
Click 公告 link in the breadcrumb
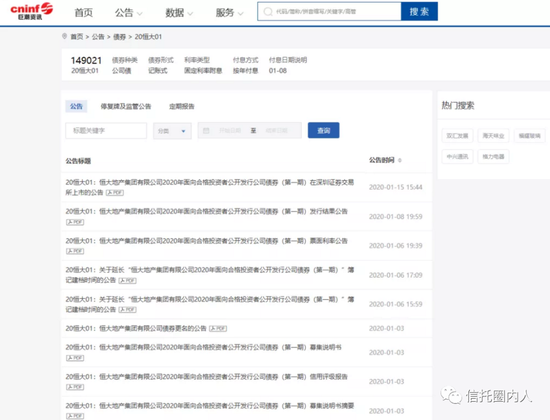98,36
